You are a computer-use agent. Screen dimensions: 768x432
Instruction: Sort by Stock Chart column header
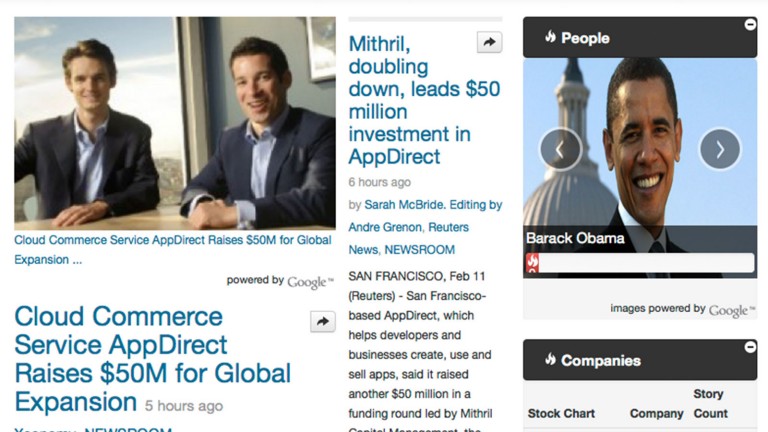pyautogui.click(x=561, y=413)
